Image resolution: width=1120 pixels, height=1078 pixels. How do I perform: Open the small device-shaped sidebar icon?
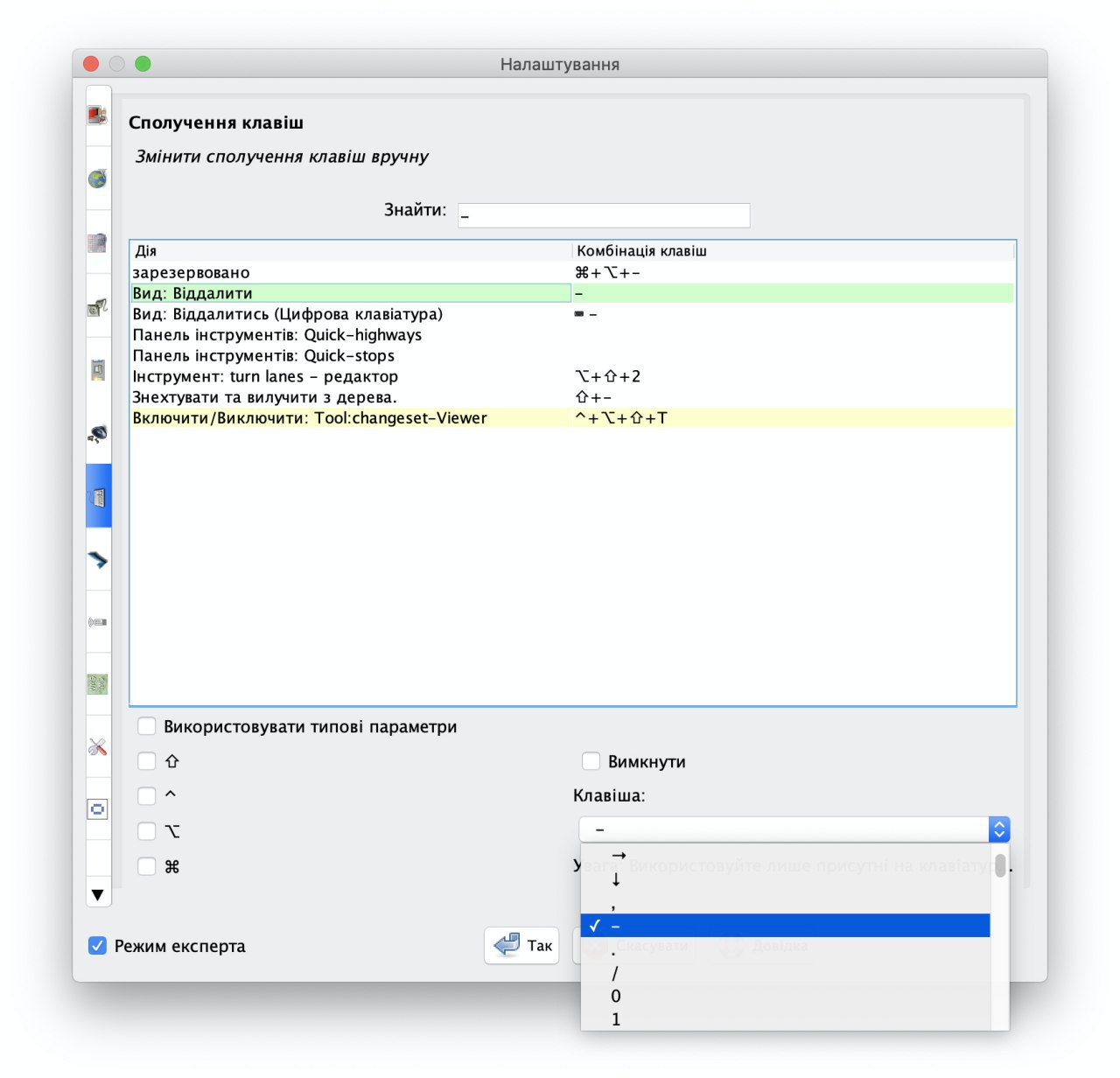click(x=97, y=369)
